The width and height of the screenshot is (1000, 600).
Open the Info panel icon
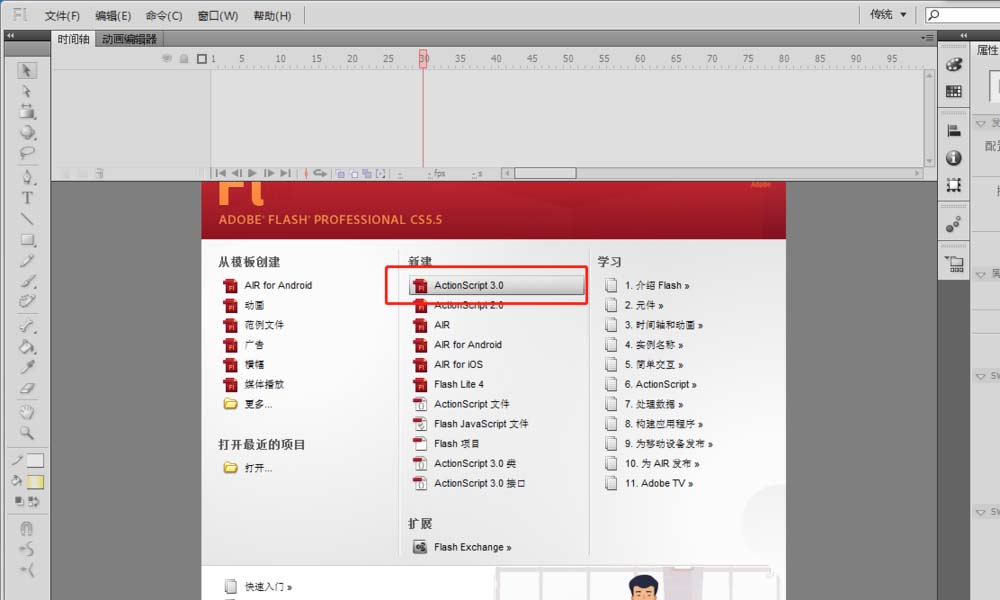(953, 157)
